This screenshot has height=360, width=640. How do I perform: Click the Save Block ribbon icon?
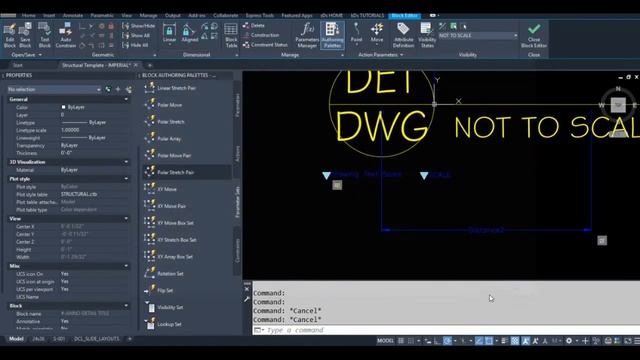(25, 35)
